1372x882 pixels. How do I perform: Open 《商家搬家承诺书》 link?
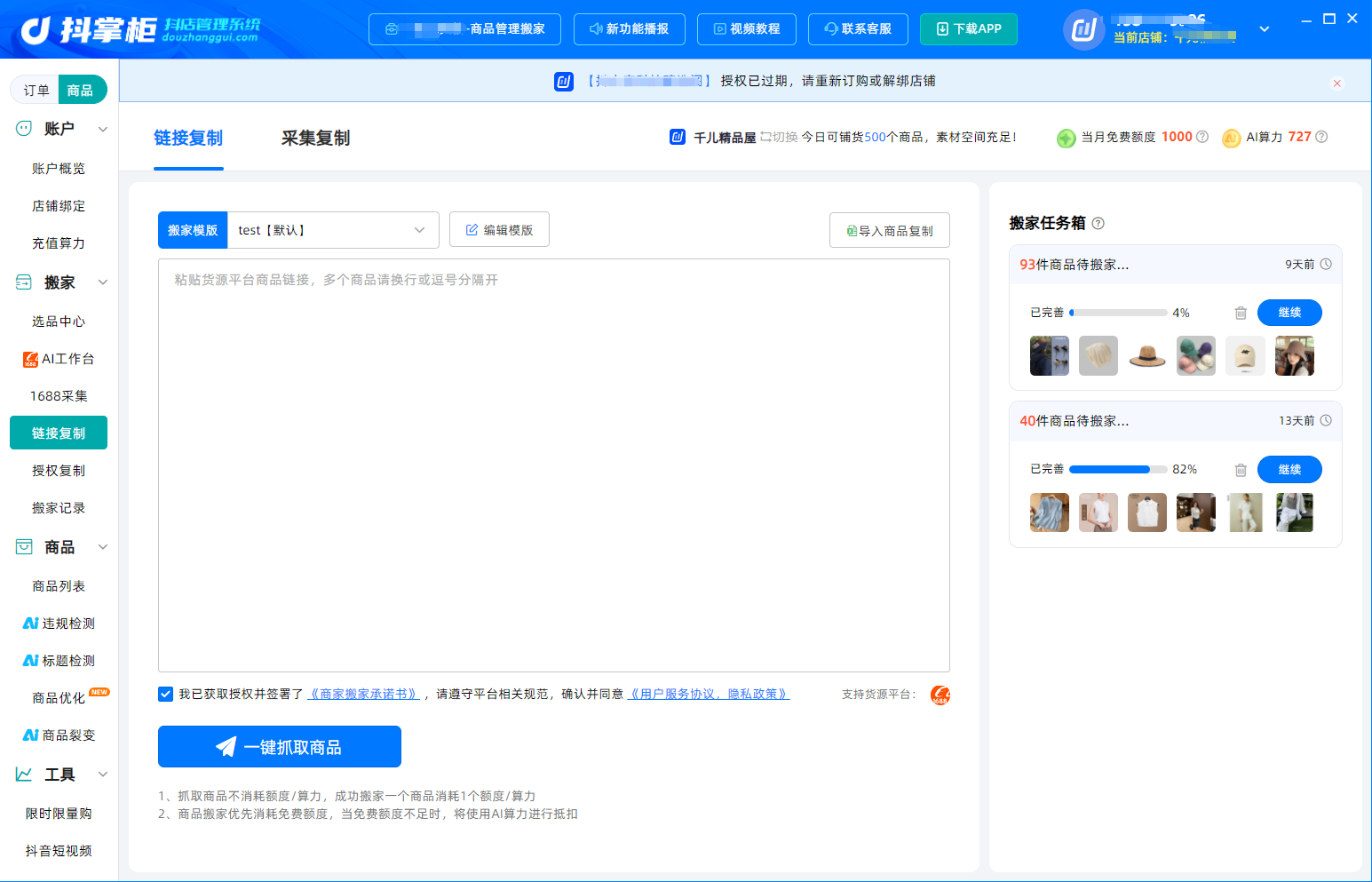364,694
